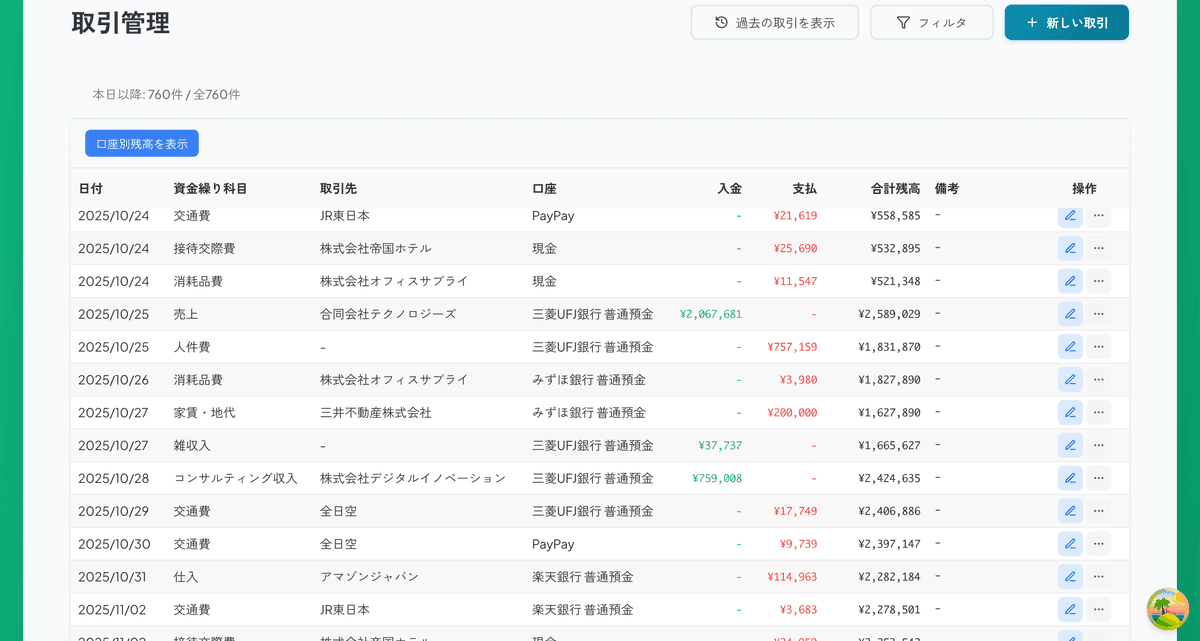This screenshot has width=1200, height=641.
Task: Click the 取引先 column header
Action: coord(338,188)
